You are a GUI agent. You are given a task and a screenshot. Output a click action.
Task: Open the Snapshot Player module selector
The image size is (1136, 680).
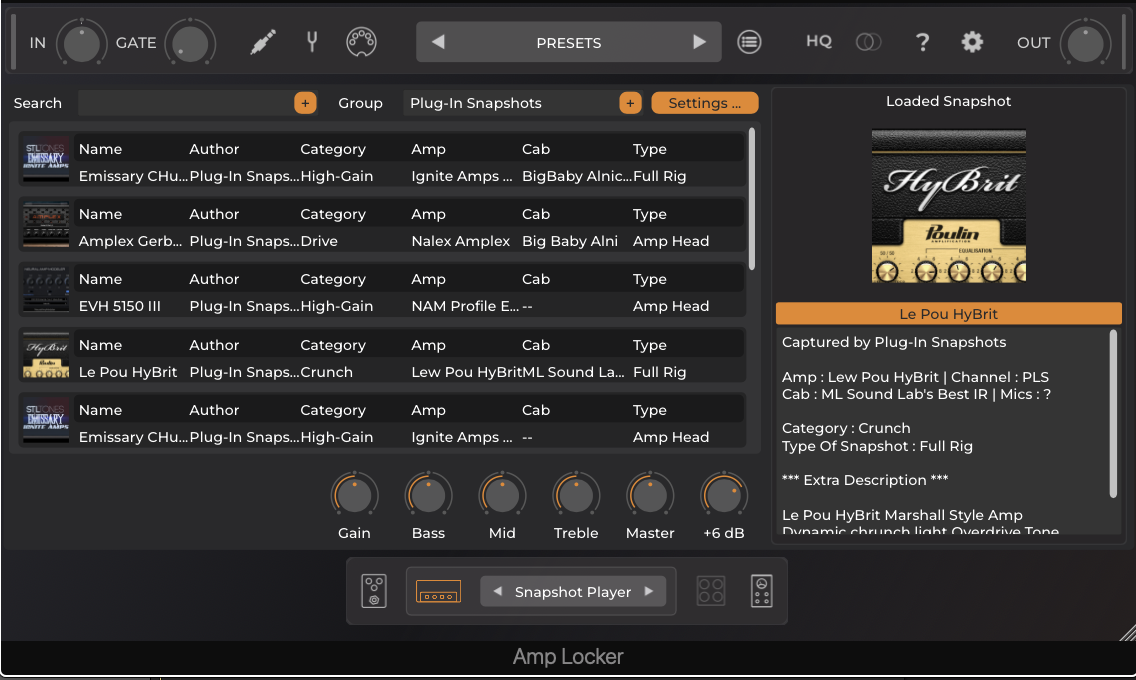tap(573, 592)
